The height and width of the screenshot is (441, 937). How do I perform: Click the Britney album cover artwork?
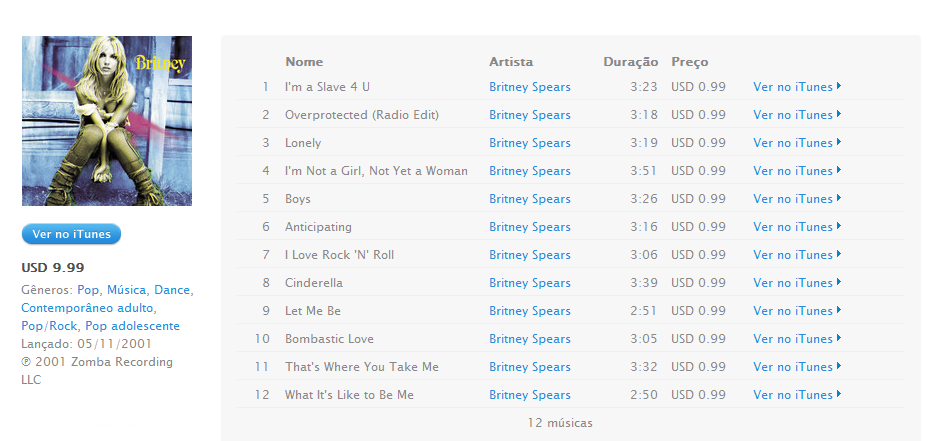pos(107,121)
